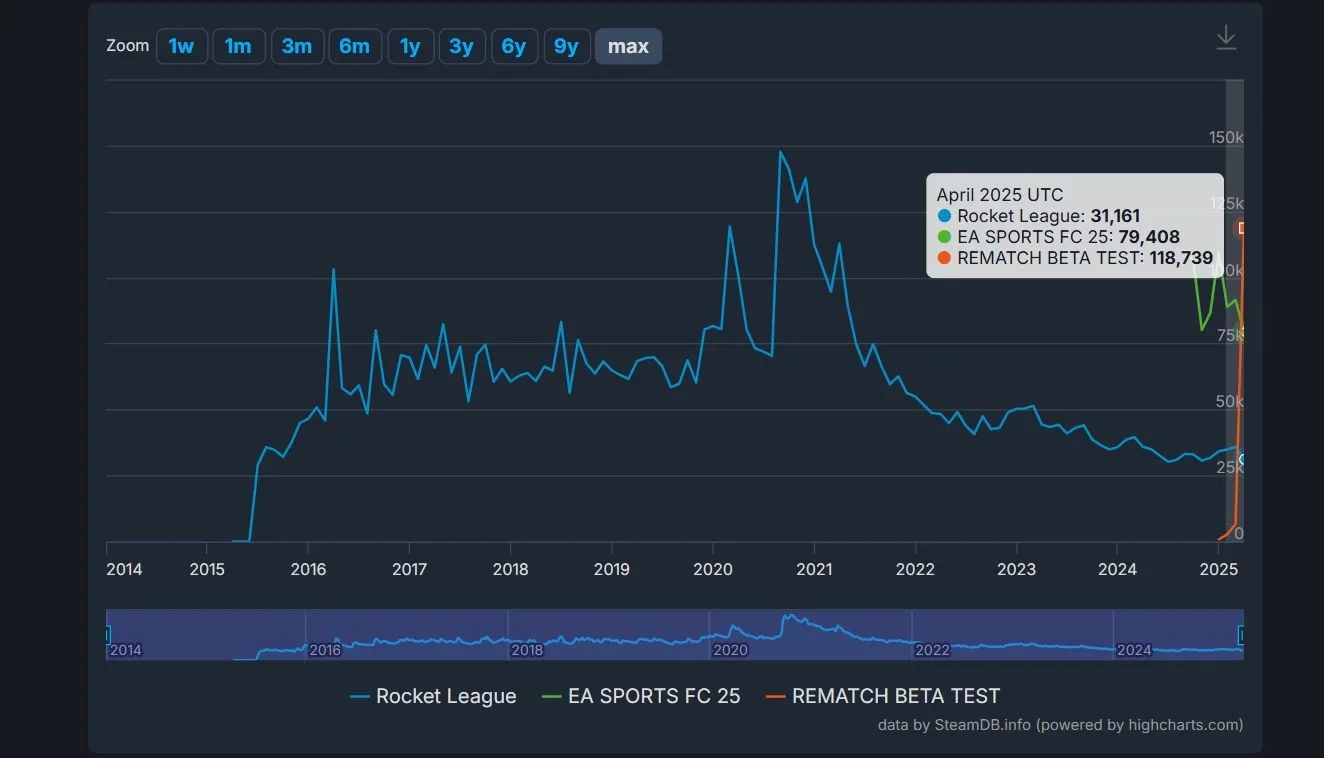Set zoom range to 1w
This screenshot has height=758, width=1324.
182,46
